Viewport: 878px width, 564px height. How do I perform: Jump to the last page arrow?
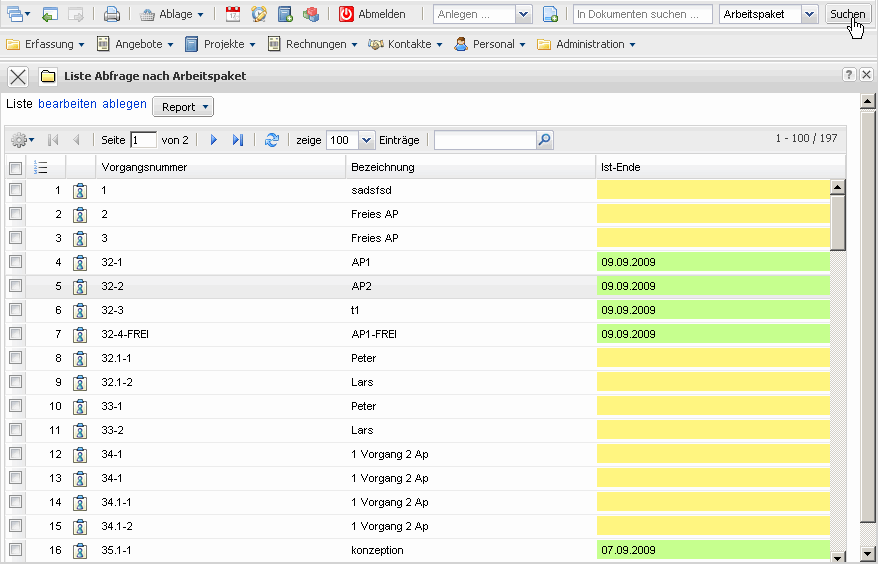pos(237,140)
